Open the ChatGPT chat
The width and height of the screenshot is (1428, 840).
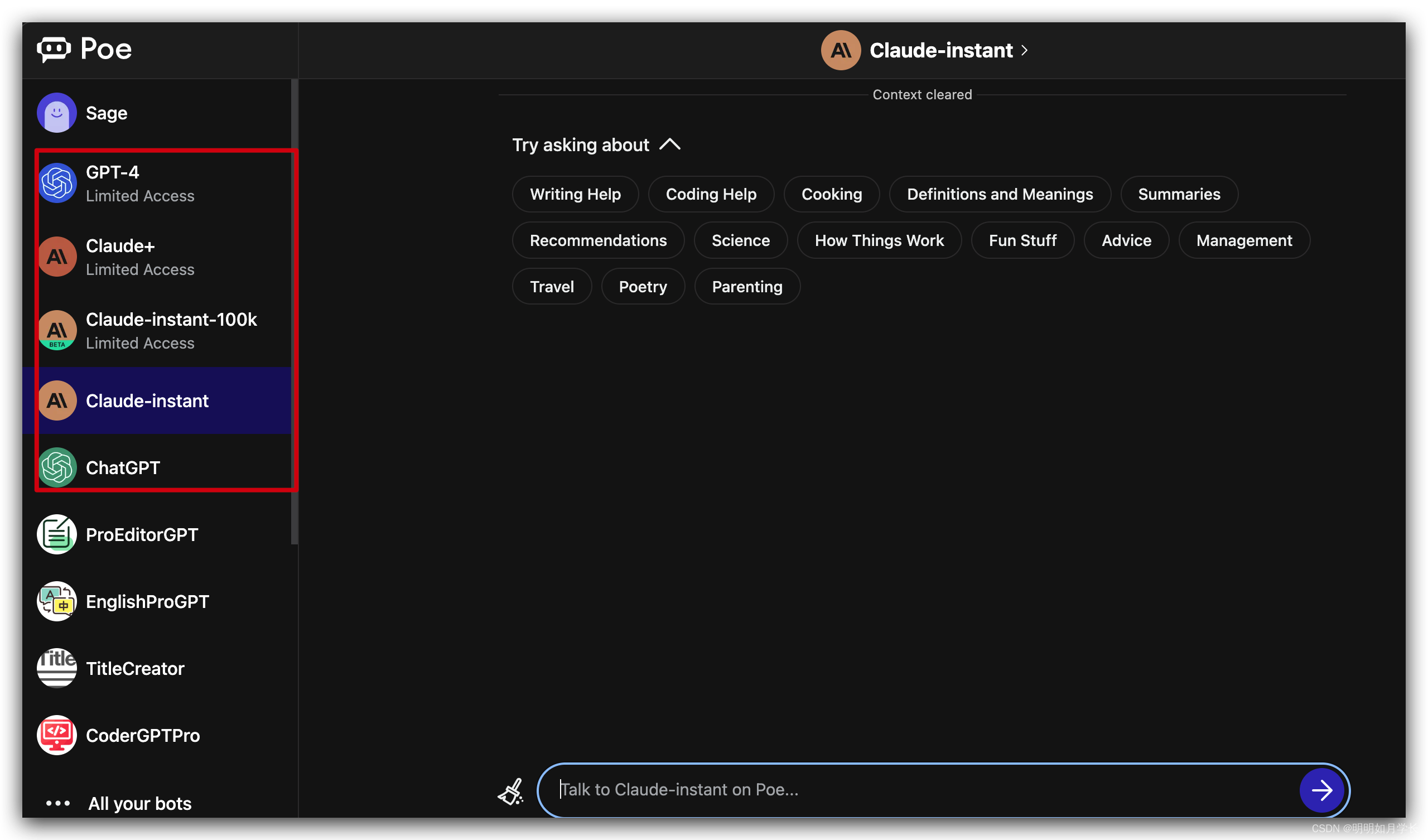[156, 467]
